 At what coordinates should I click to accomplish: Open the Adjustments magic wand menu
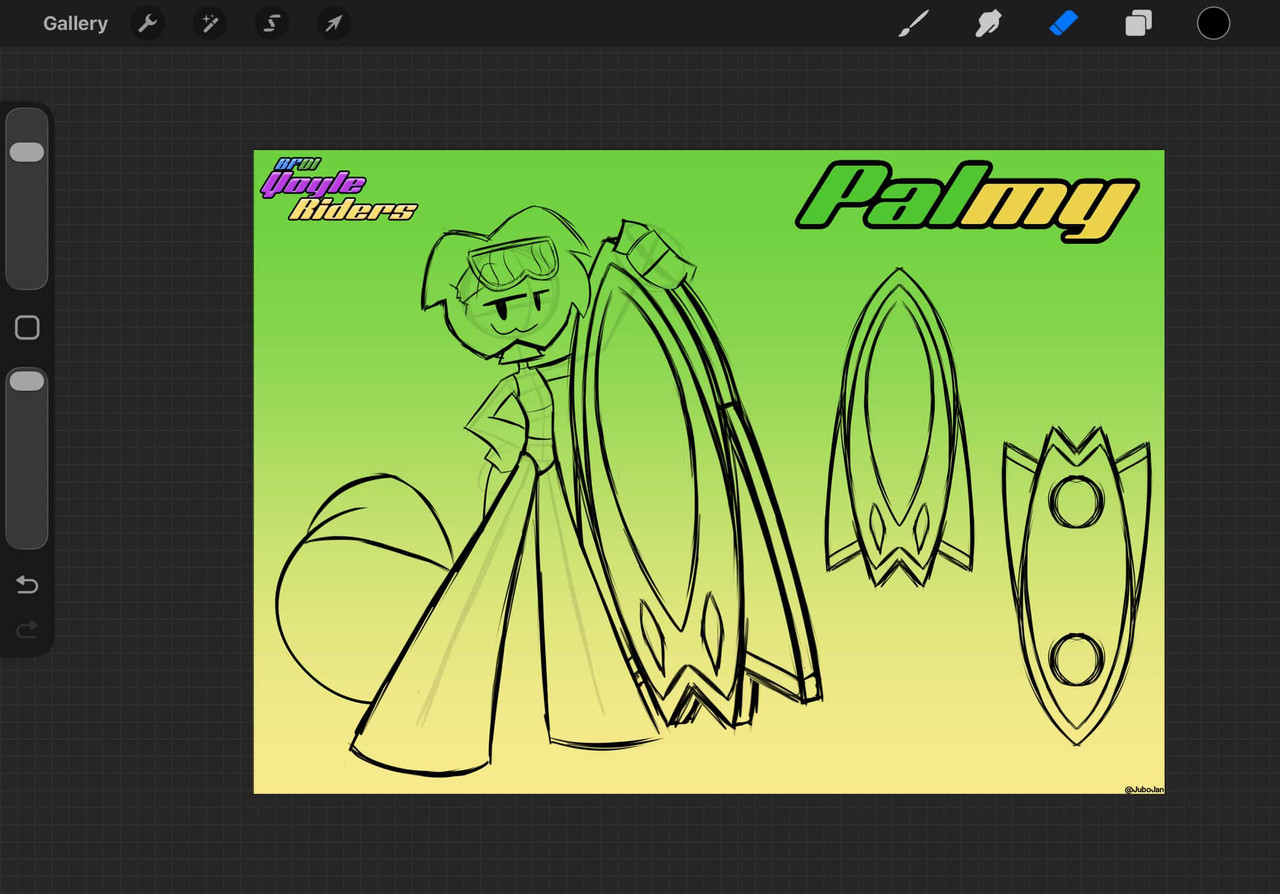210,23
